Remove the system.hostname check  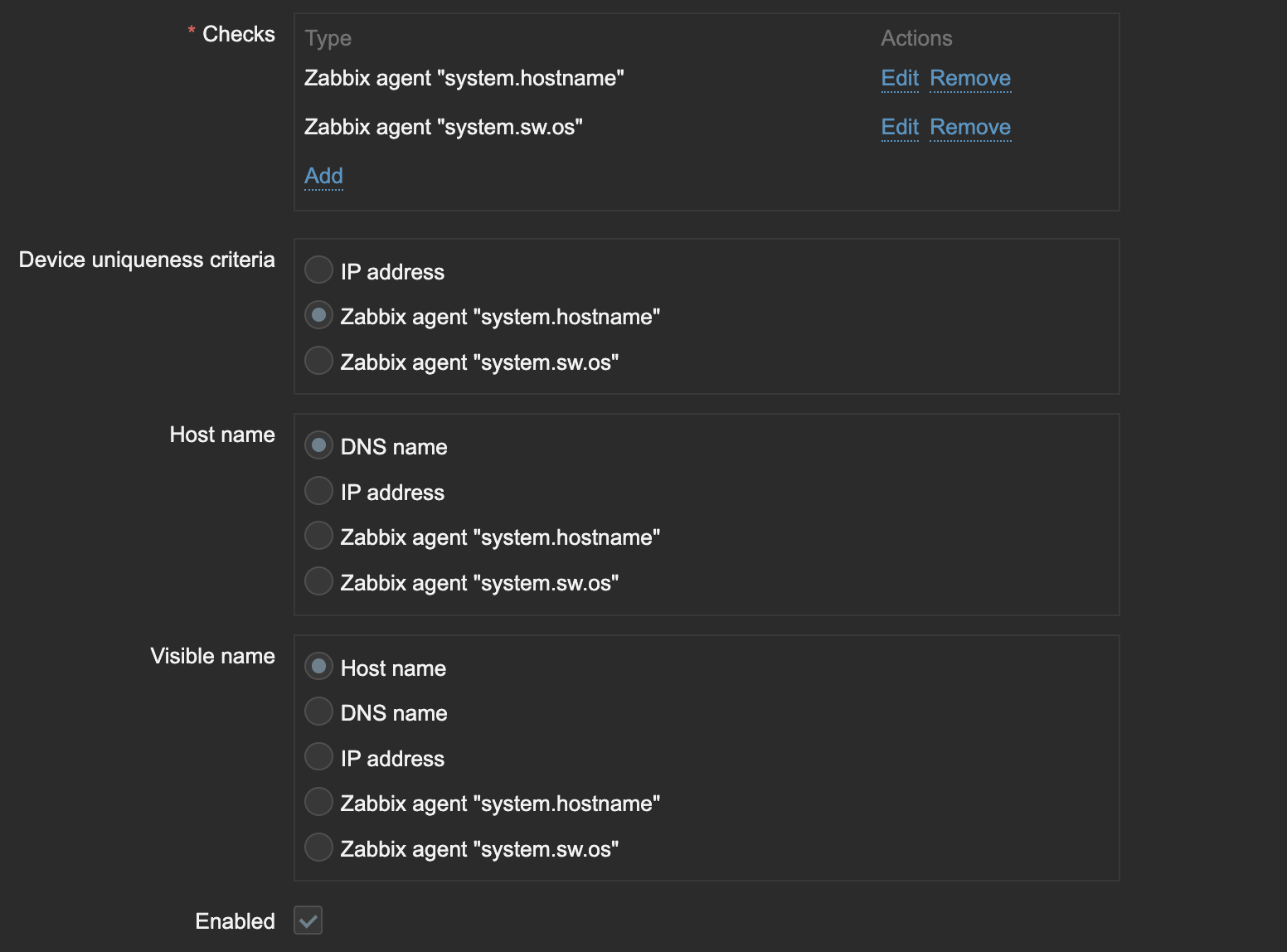(970, 78)
